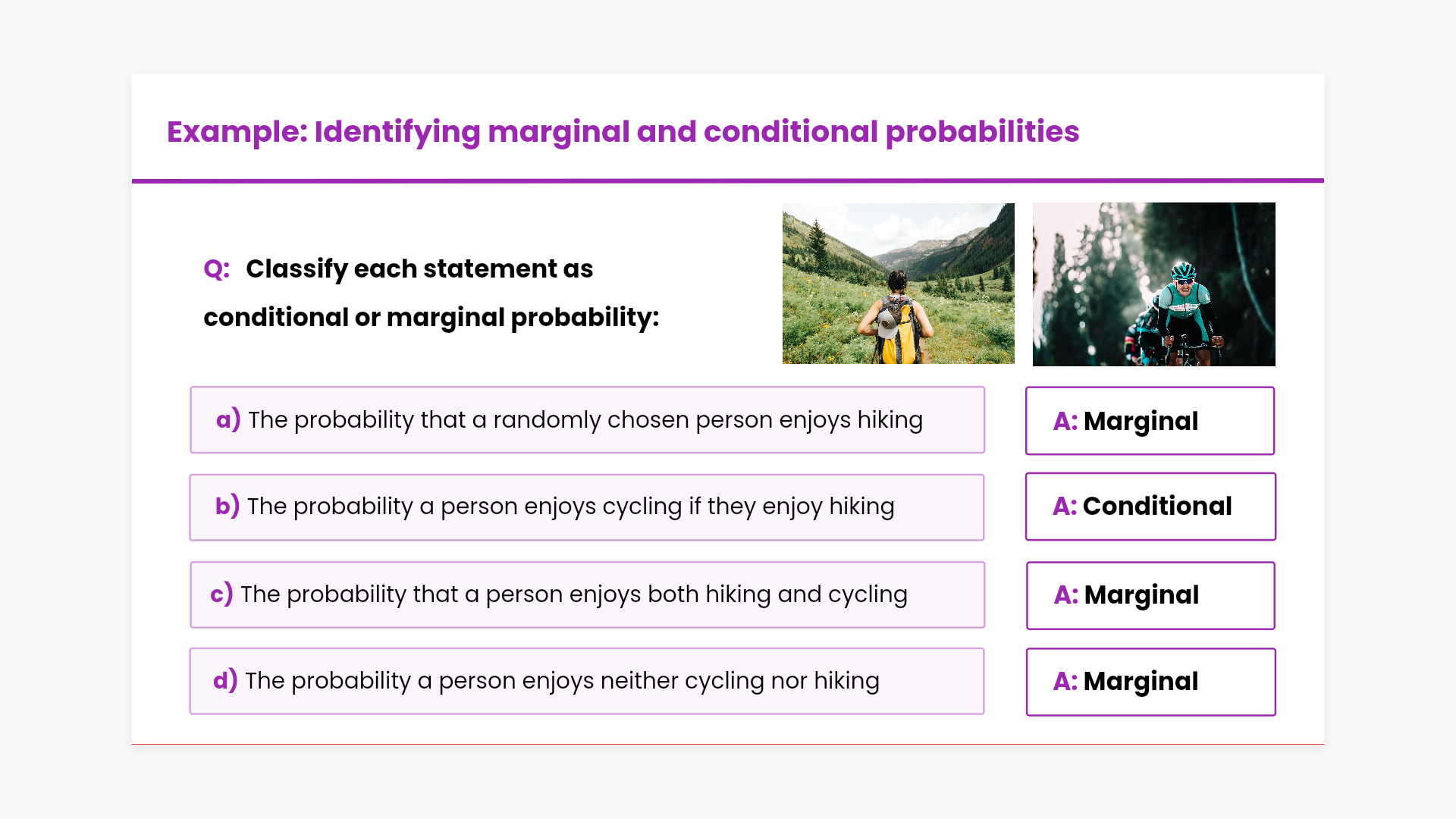1456x819 pixels.
Task: Select the 'randomly chosen person enjoys hiking' statement
Action: pyautogui.click(x=585, y=420)
